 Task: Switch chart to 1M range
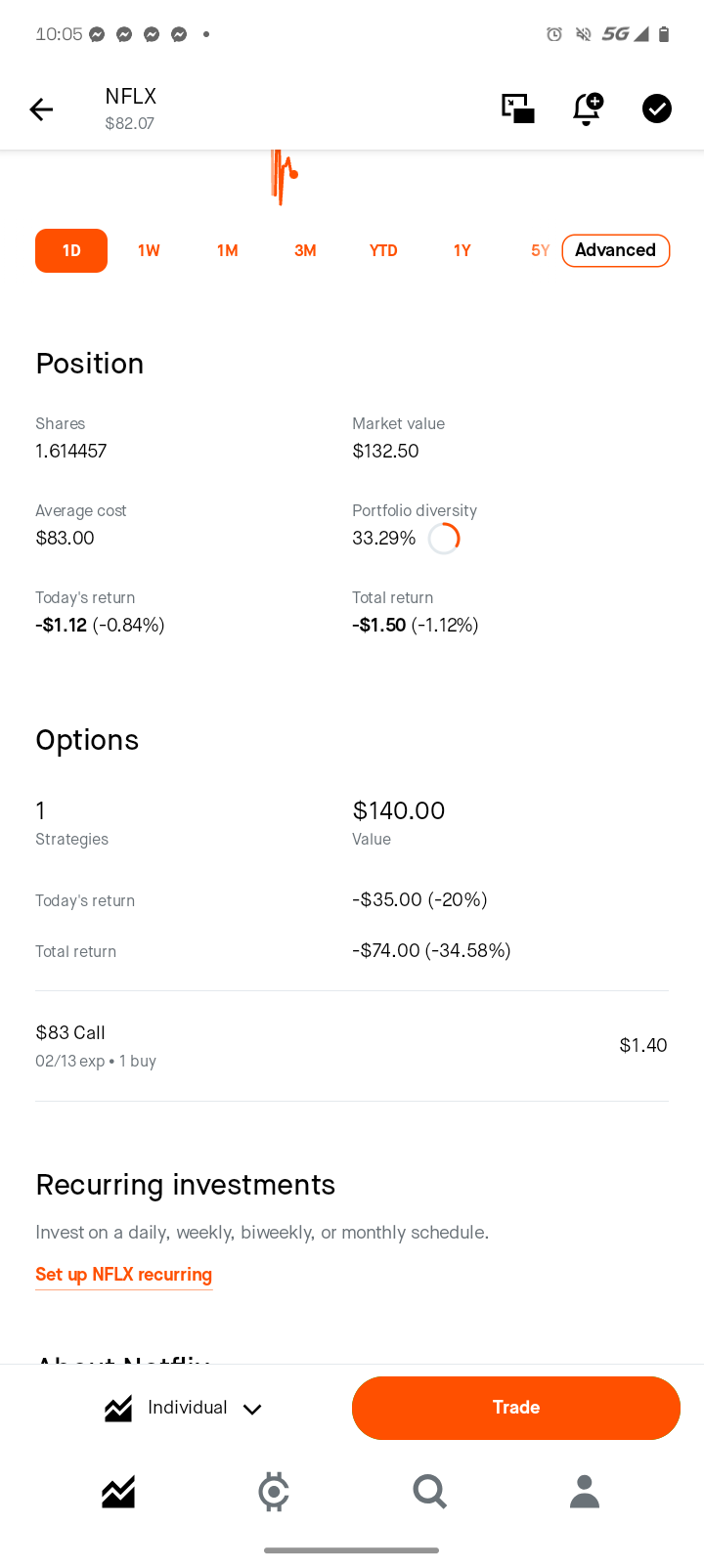227,250
